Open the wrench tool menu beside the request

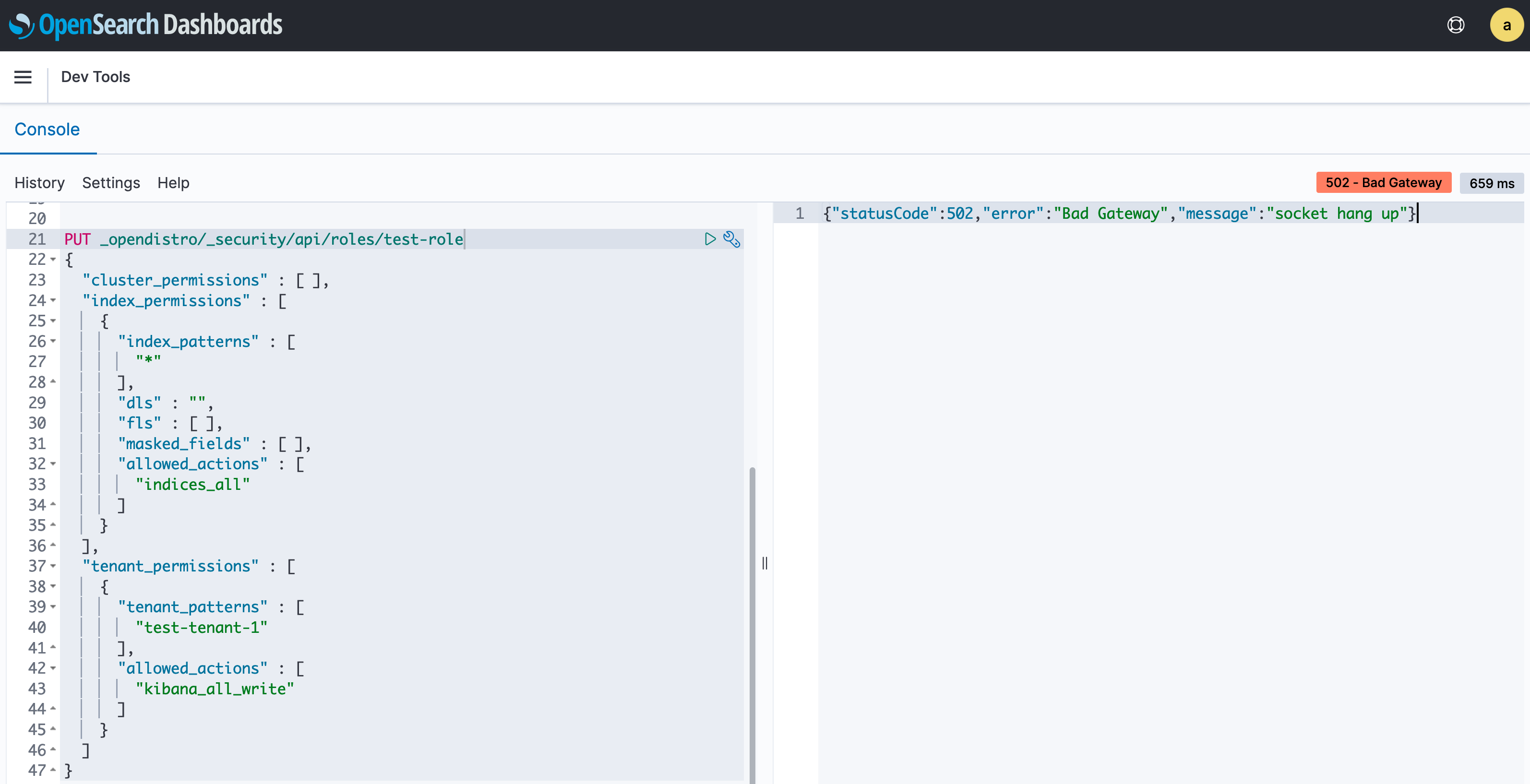[x=731, y=240]
